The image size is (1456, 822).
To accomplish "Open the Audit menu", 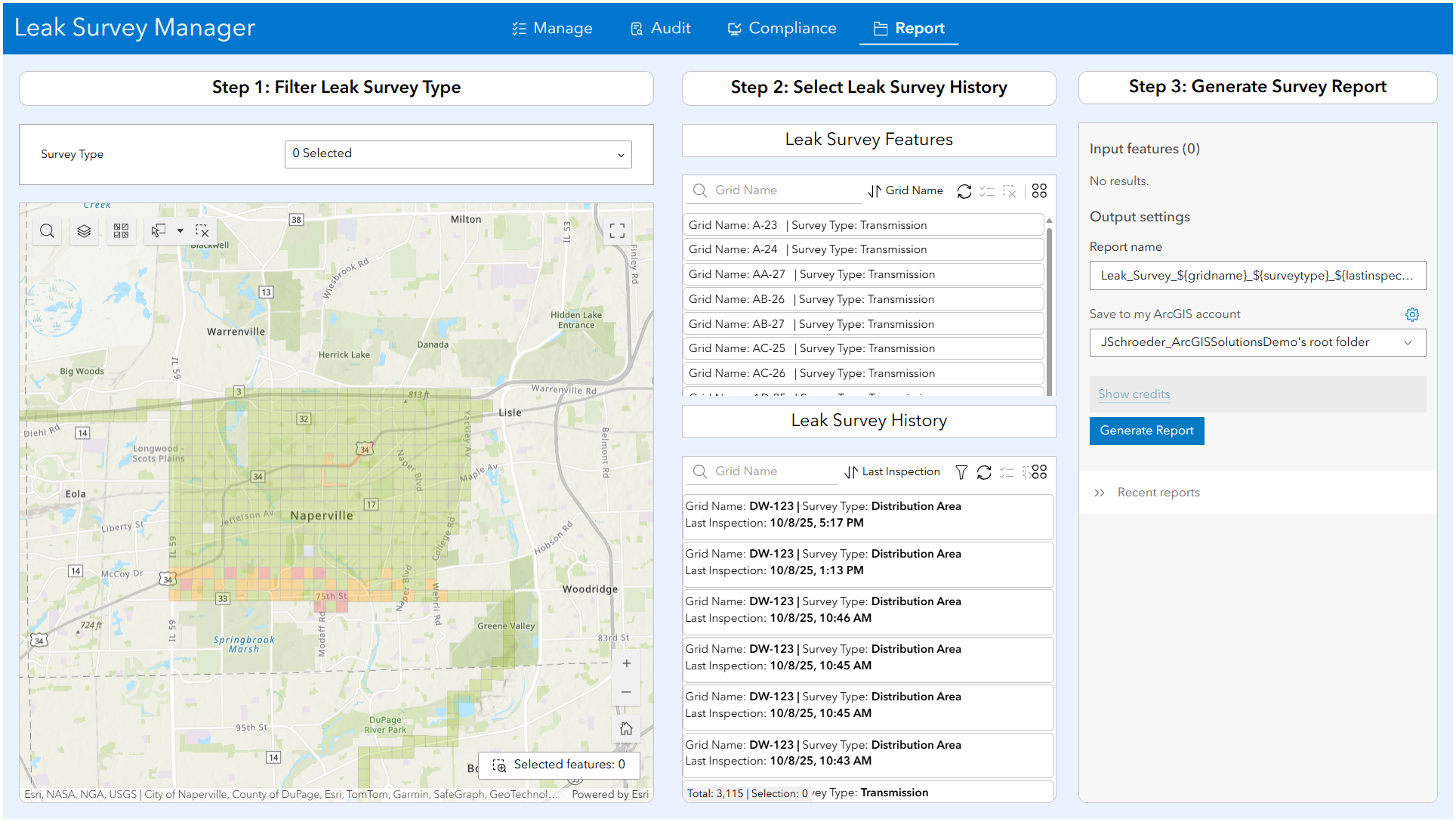I will pyautogui.click(x=660, y=28).
